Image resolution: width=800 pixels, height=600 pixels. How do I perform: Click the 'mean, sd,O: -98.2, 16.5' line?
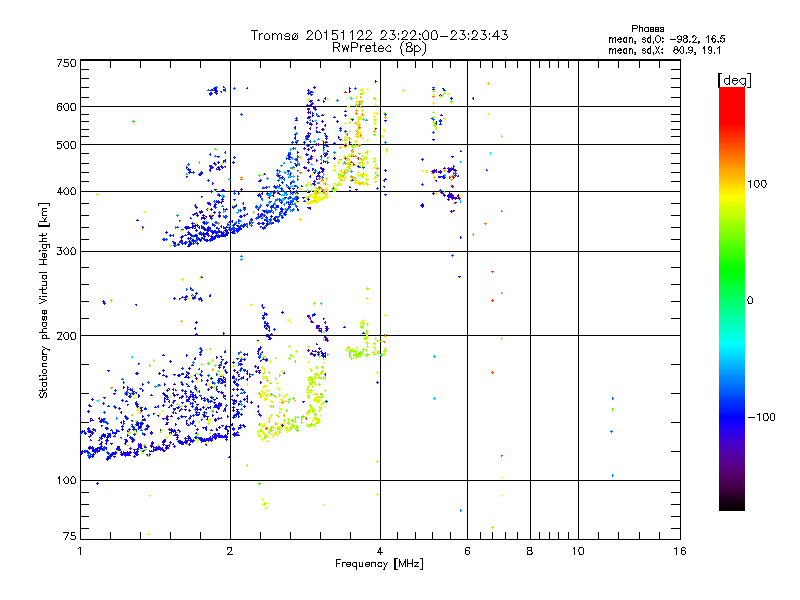(666, 39)
